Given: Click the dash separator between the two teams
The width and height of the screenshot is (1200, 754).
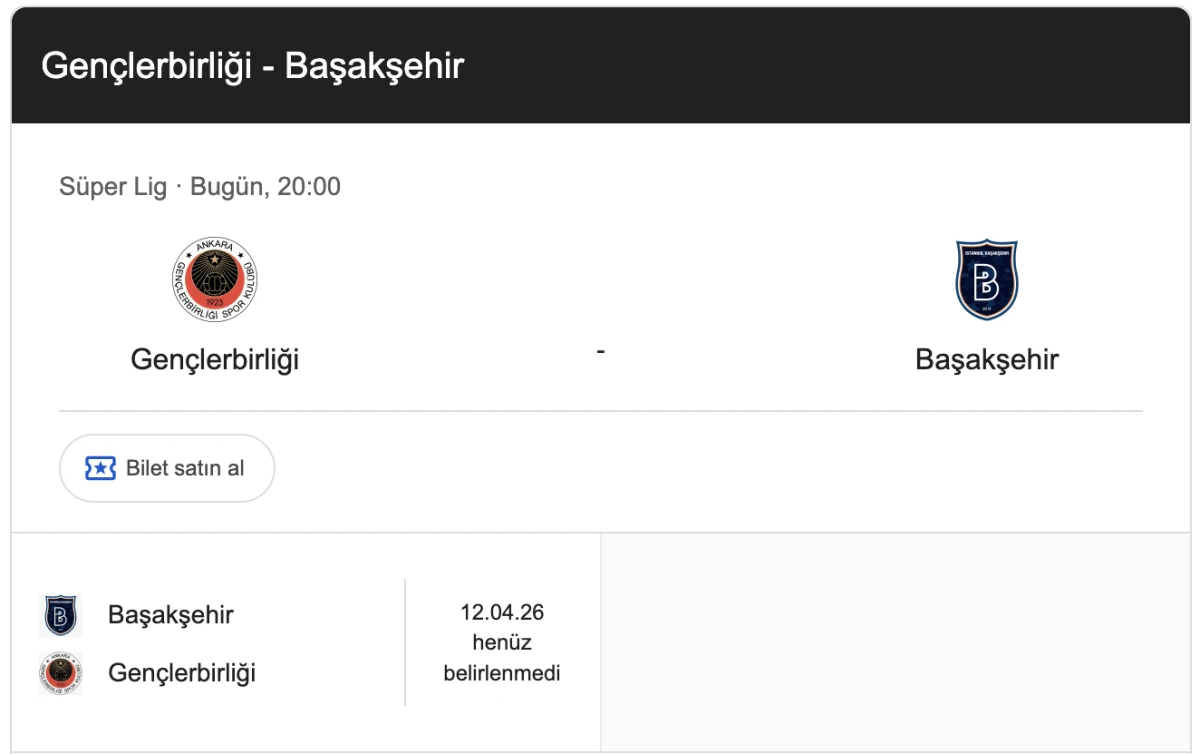Looking at the screenshot, I should 600,351.
